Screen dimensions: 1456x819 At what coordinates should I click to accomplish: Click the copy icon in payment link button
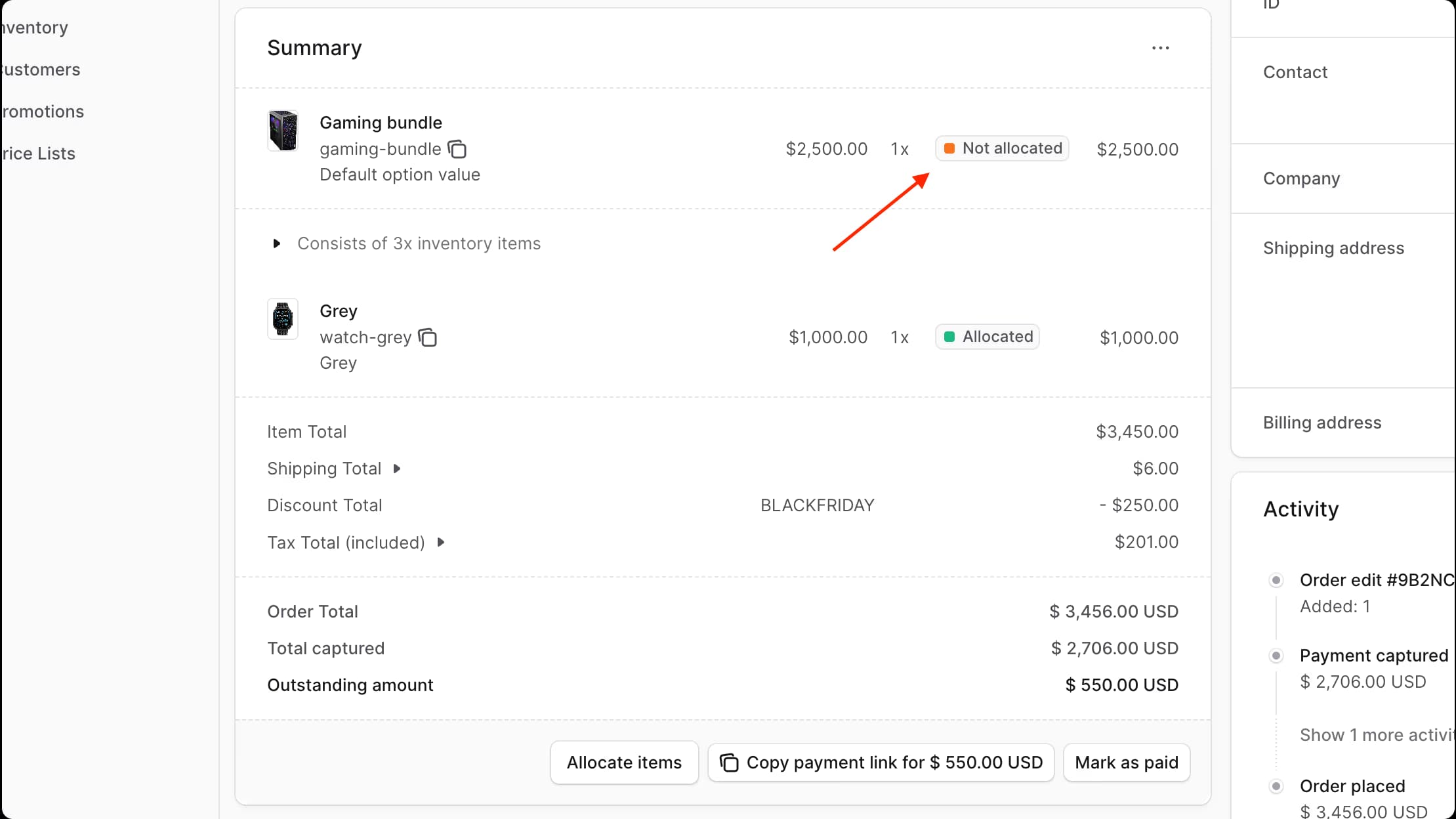tap(729, 763)
